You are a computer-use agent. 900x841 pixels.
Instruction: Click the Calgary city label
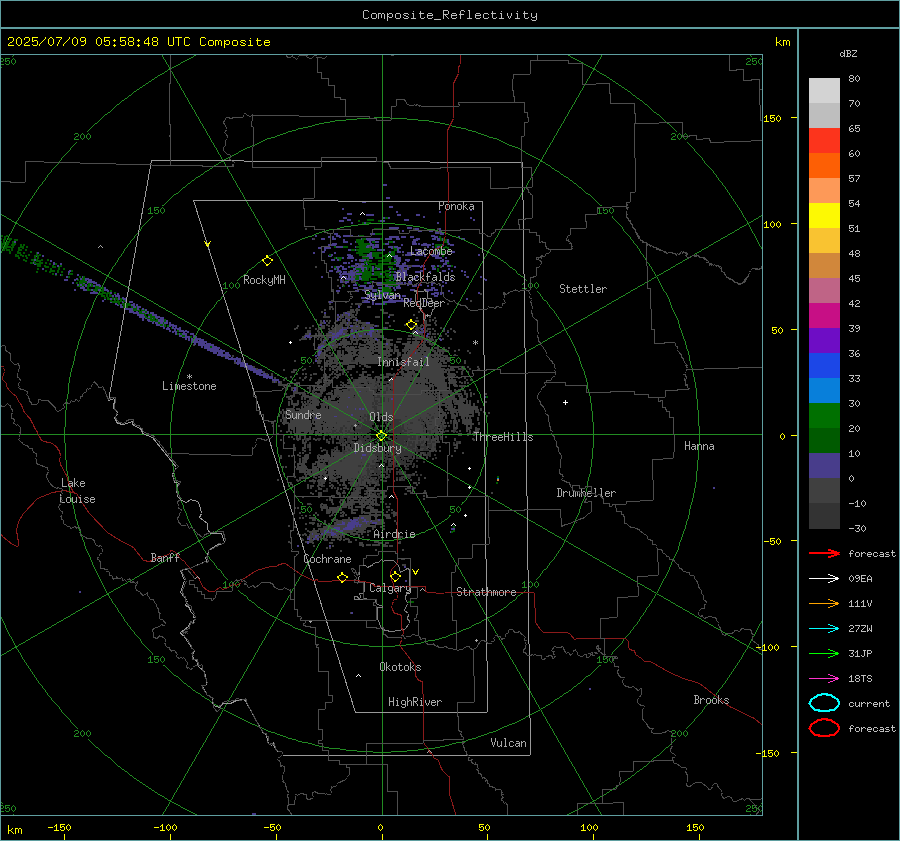click(x=390, y=588)
